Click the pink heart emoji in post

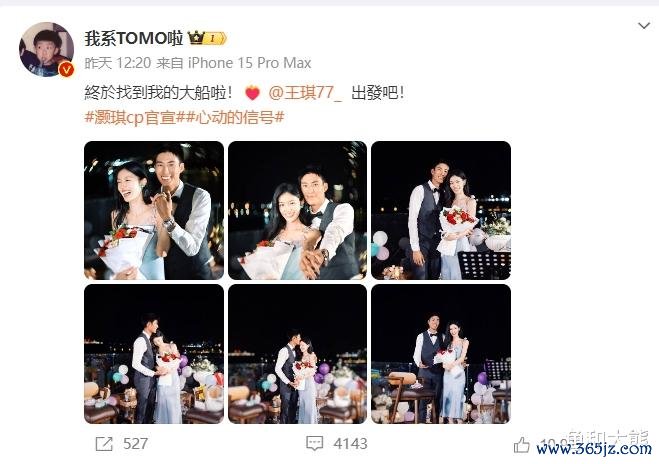(252, 93)
